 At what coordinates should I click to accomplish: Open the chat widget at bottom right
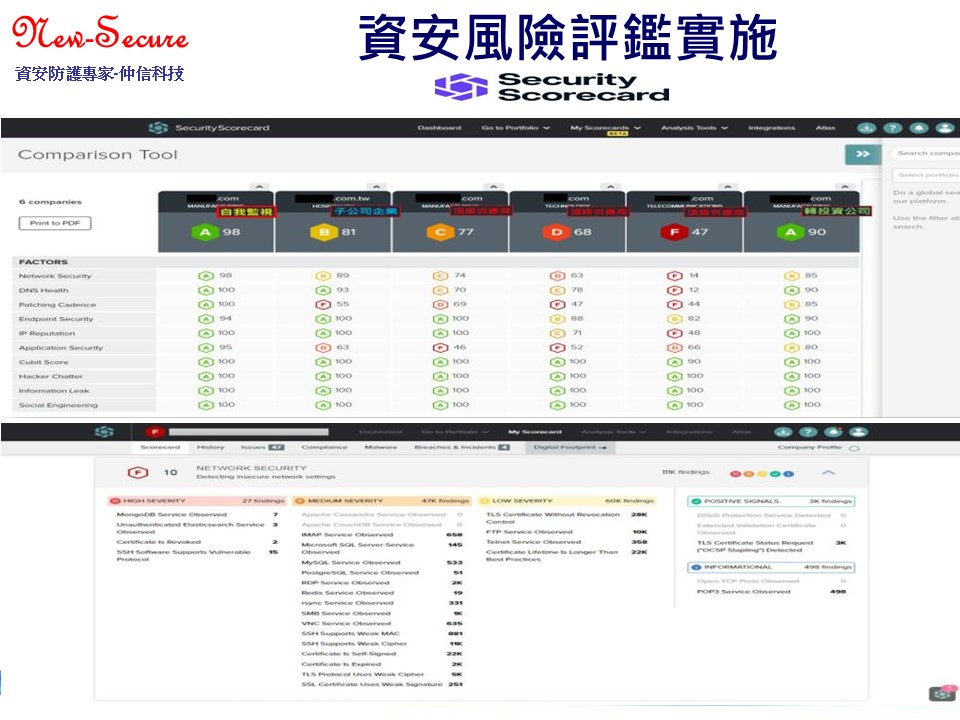[x=943, y=692]
